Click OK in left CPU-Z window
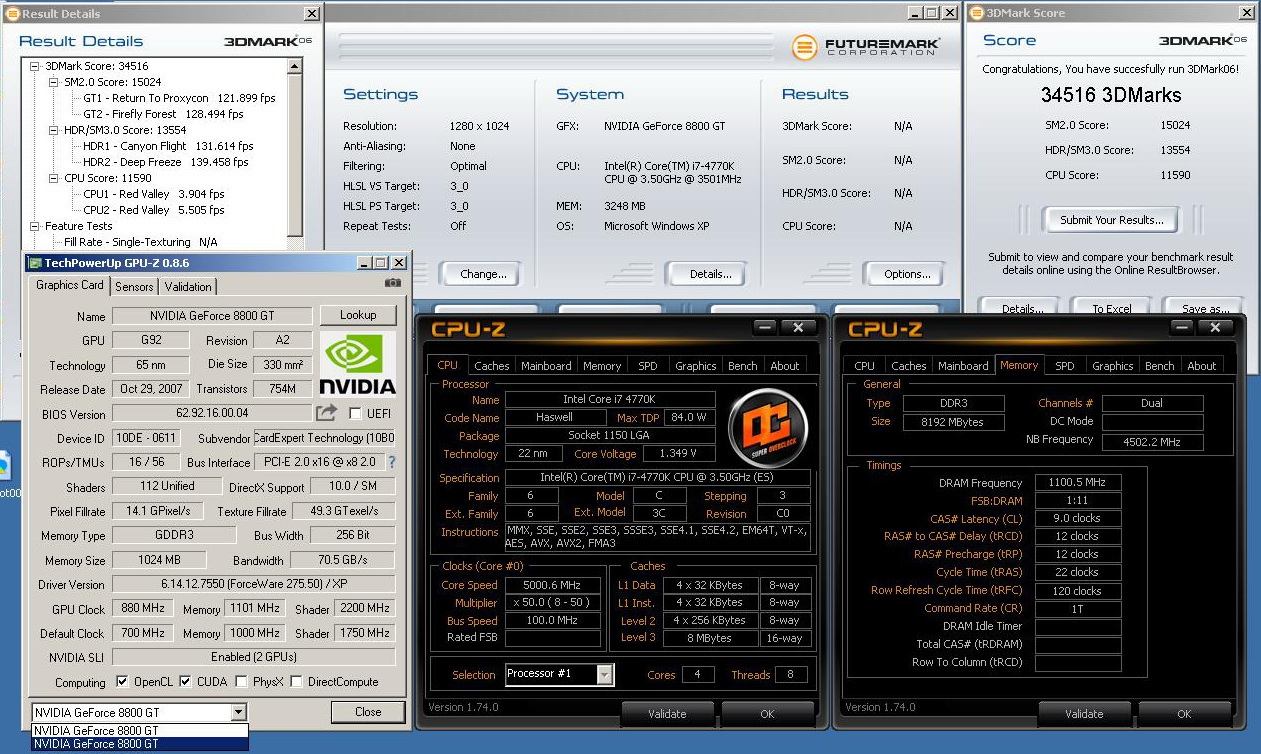 (x=767, y=714)
